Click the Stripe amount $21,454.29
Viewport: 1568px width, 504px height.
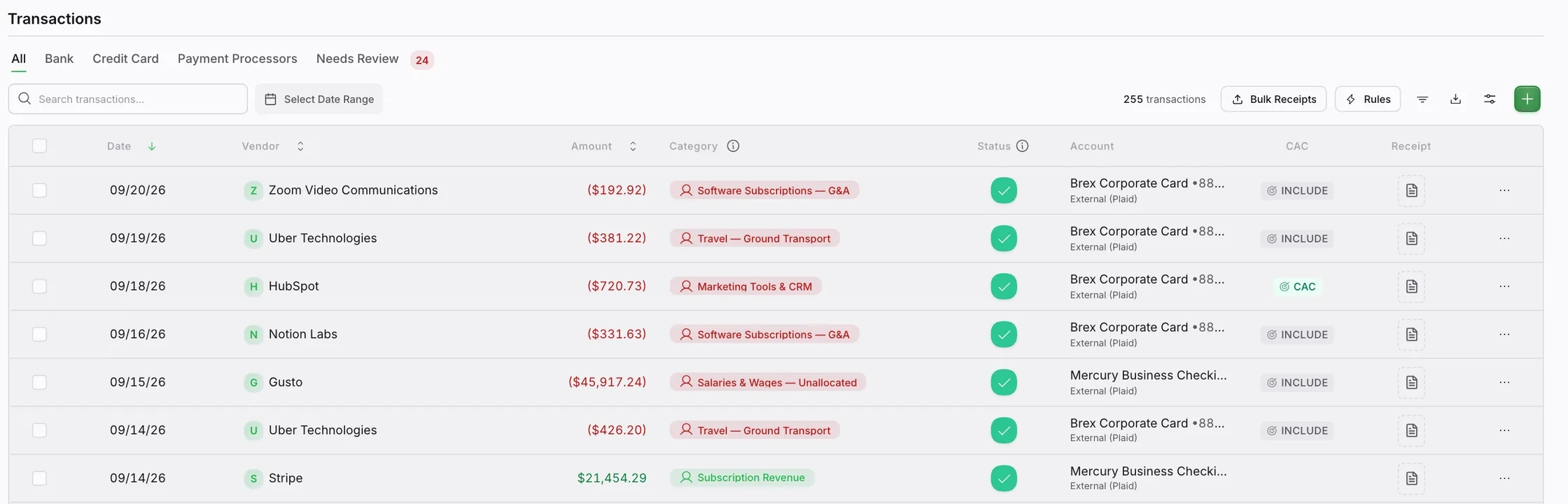tap(612, 478)
